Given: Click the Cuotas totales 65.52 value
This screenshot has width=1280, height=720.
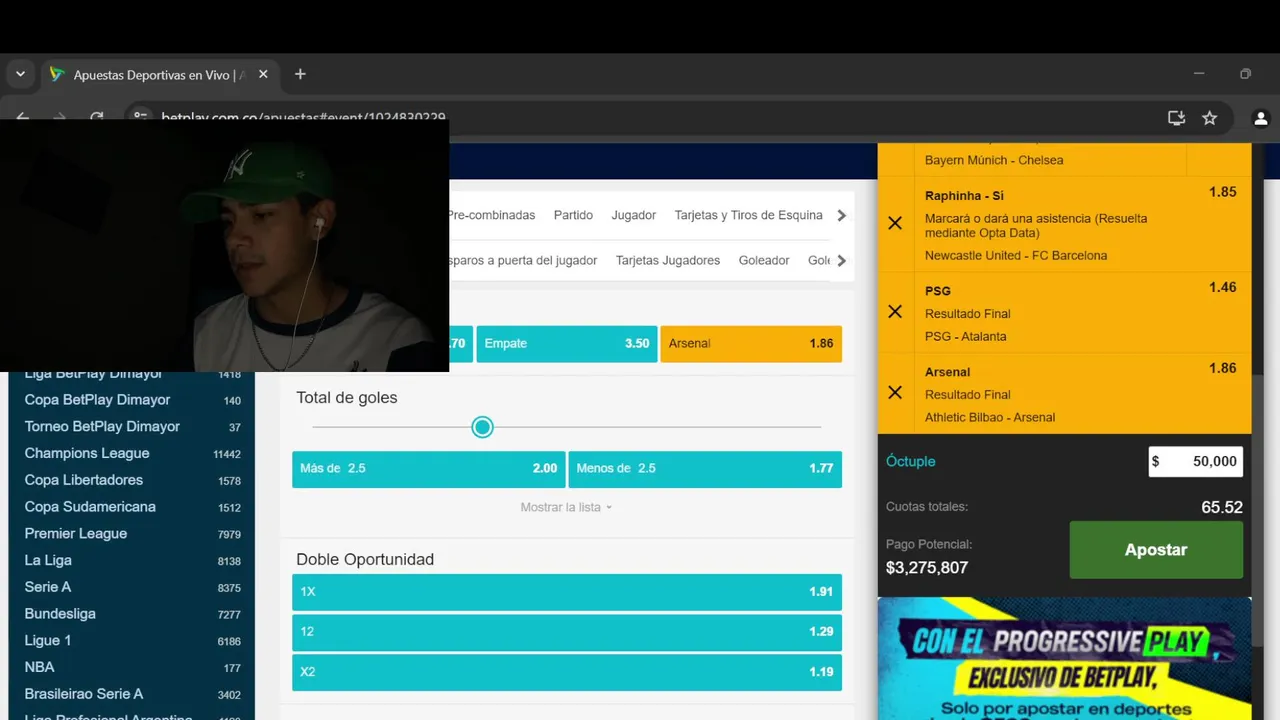Looking at the screenshot, I should point(1222,508).
